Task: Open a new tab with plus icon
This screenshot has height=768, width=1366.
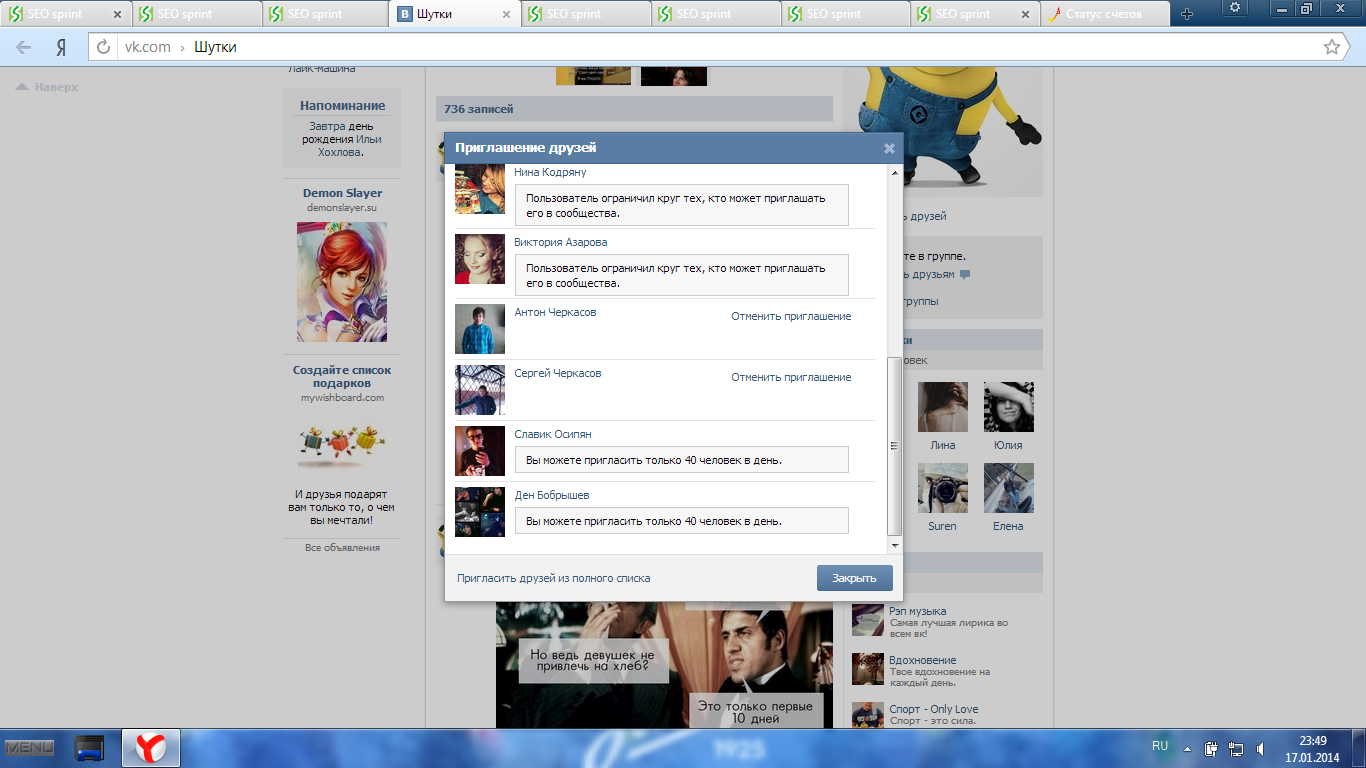Action: [1187, 14]
